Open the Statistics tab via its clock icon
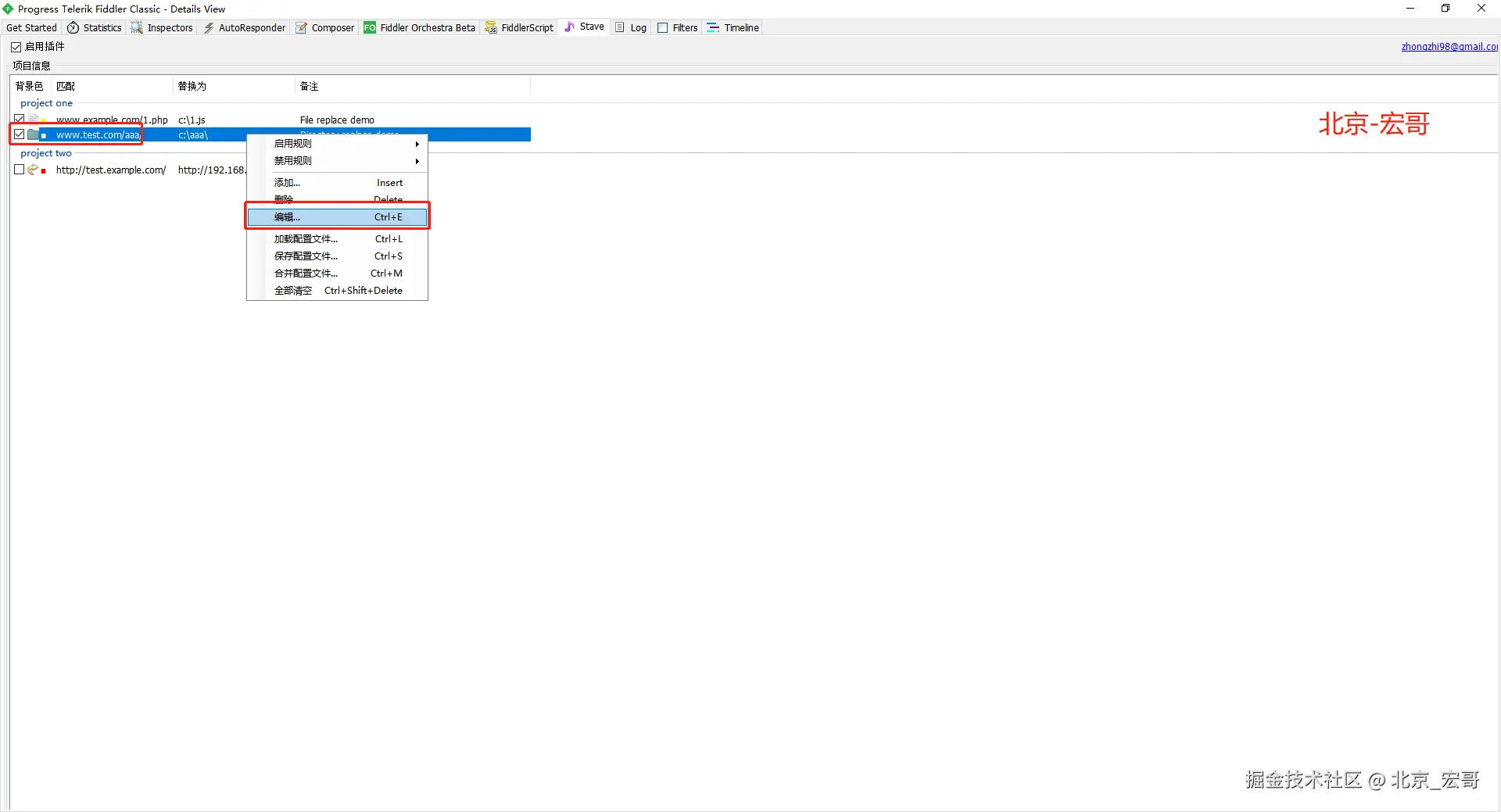Screen dimensions: 1501x812 click(x=73, y=27)
